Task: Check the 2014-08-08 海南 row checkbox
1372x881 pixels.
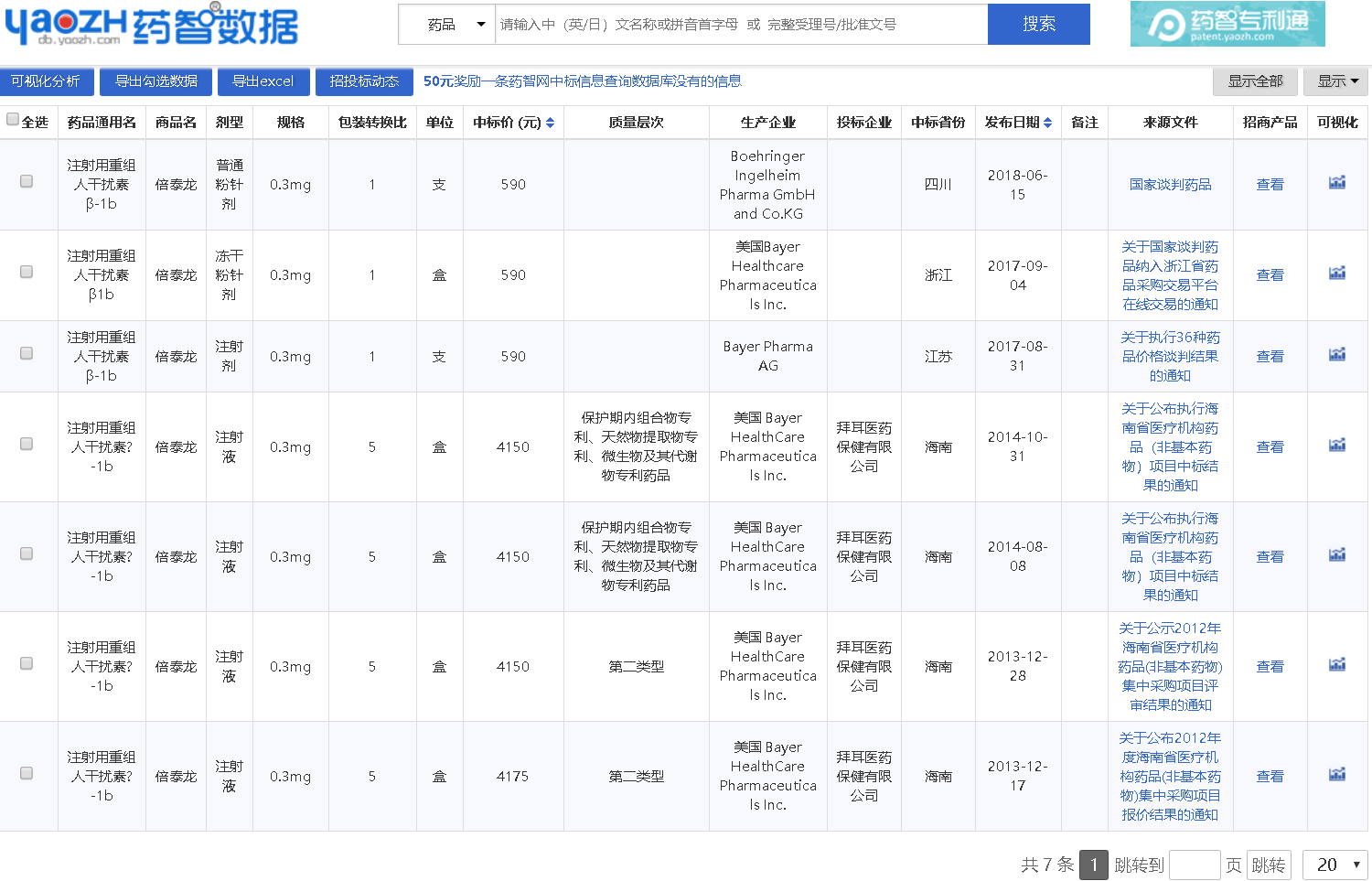Action: tap(27, 553)
